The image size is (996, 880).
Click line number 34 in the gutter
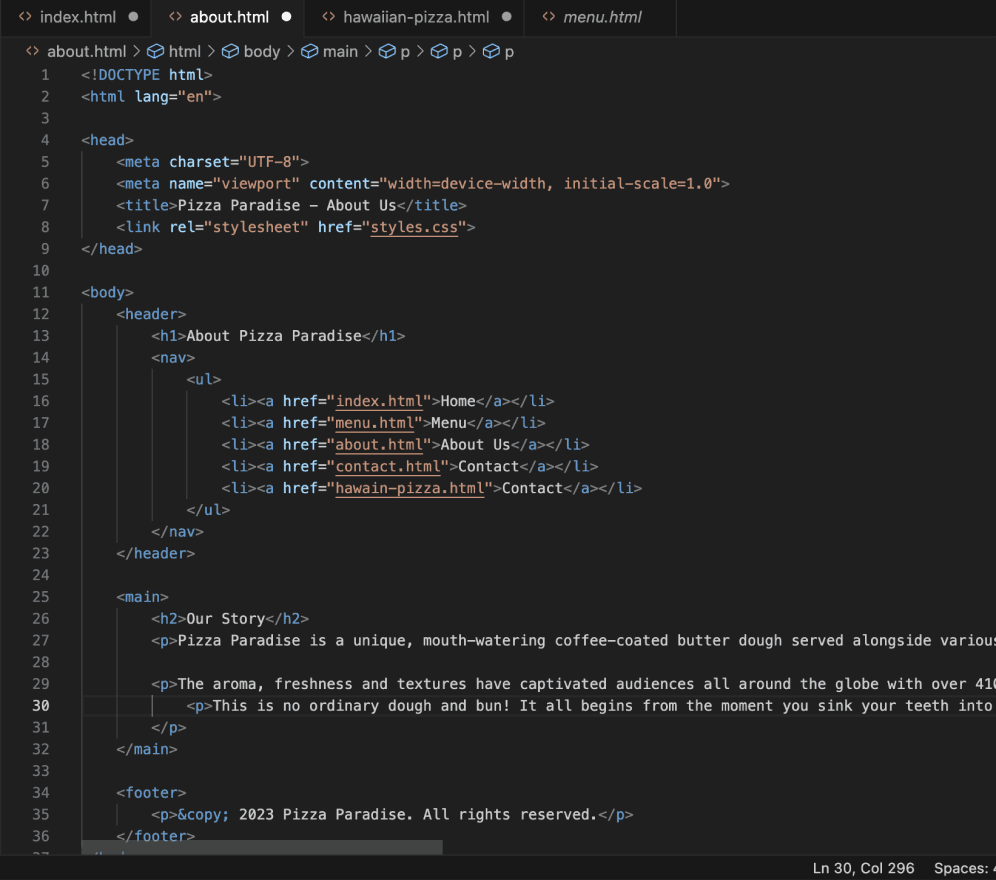coord(41,793)
